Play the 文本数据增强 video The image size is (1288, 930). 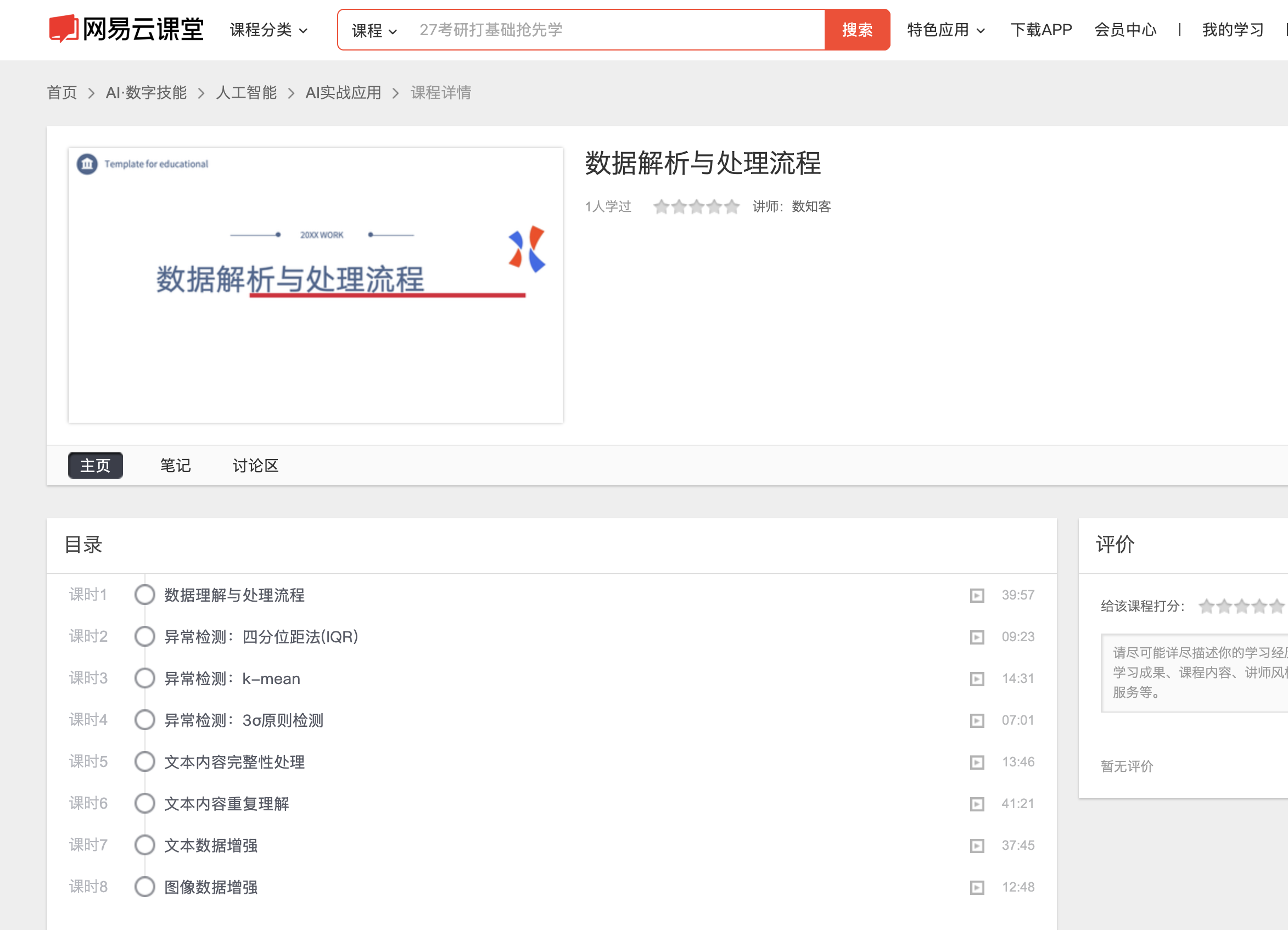tap(976, 845)
